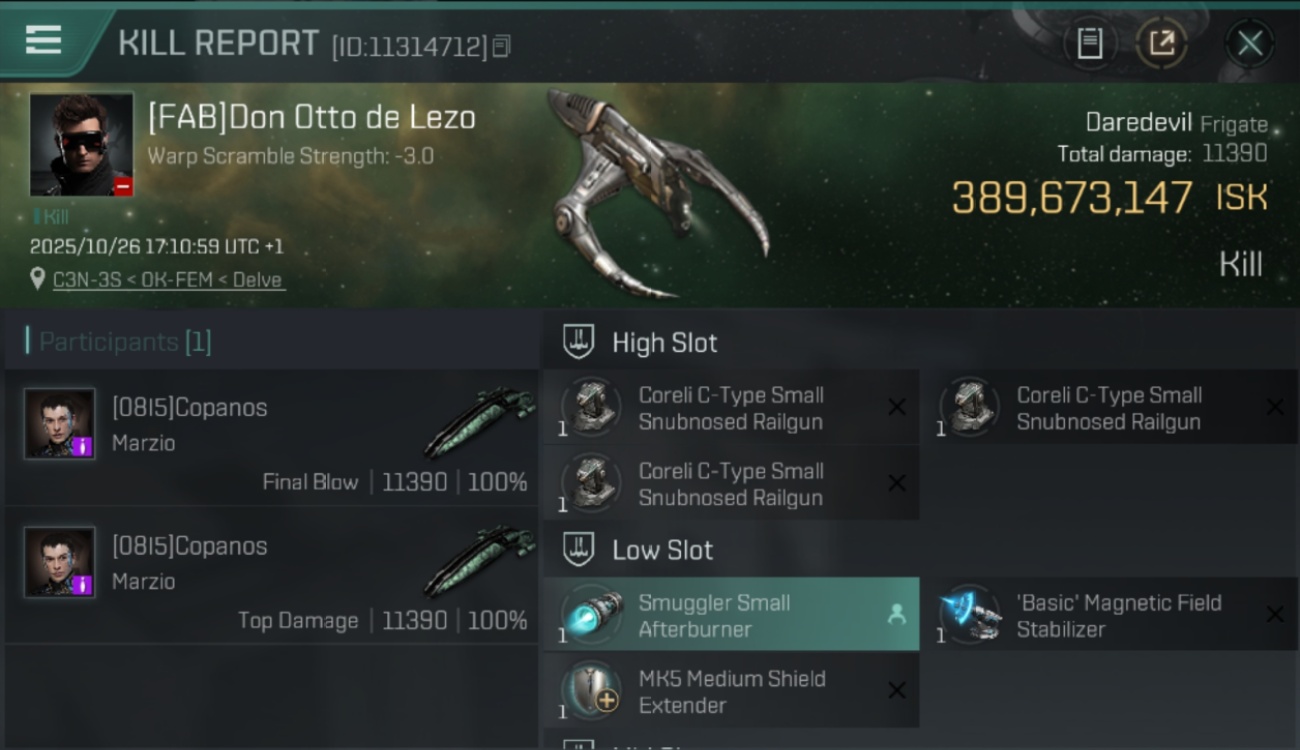The image size is (1300, 750).
Task: Open the clipboard notes icon
Action: point(1089,43)
